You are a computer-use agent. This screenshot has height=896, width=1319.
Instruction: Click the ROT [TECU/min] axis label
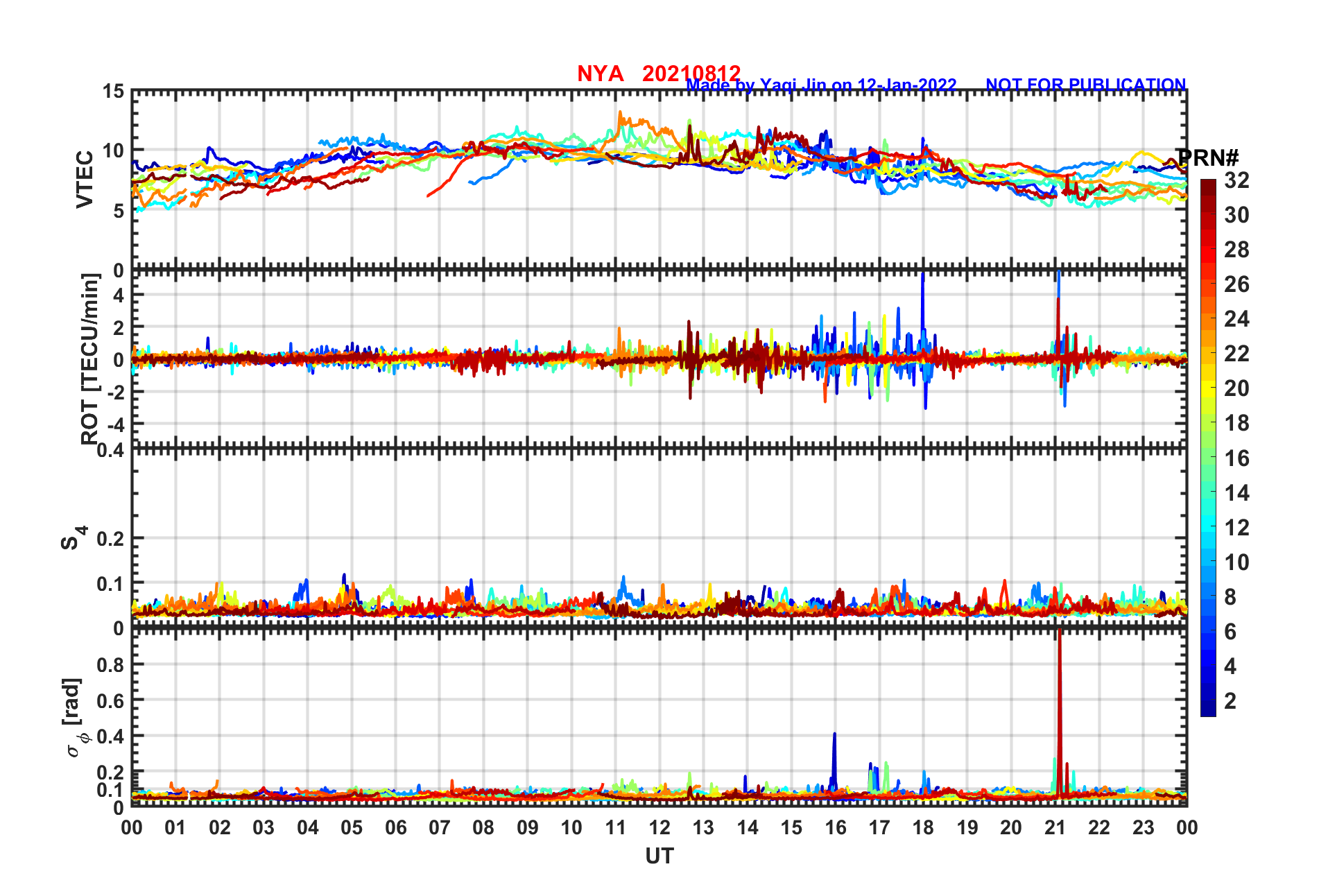90,359
